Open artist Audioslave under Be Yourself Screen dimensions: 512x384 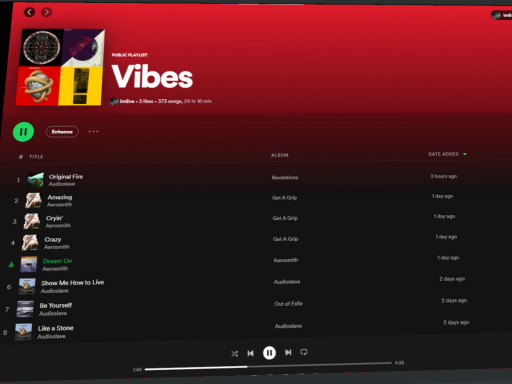(53, 314)
